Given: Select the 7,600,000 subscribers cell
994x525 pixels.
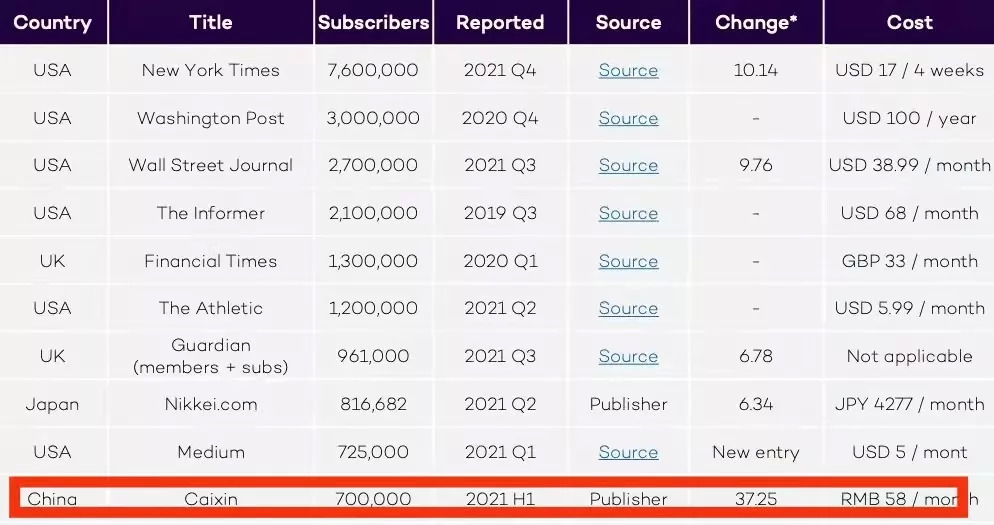Looking at the screenshot, I should coord(373,70).
